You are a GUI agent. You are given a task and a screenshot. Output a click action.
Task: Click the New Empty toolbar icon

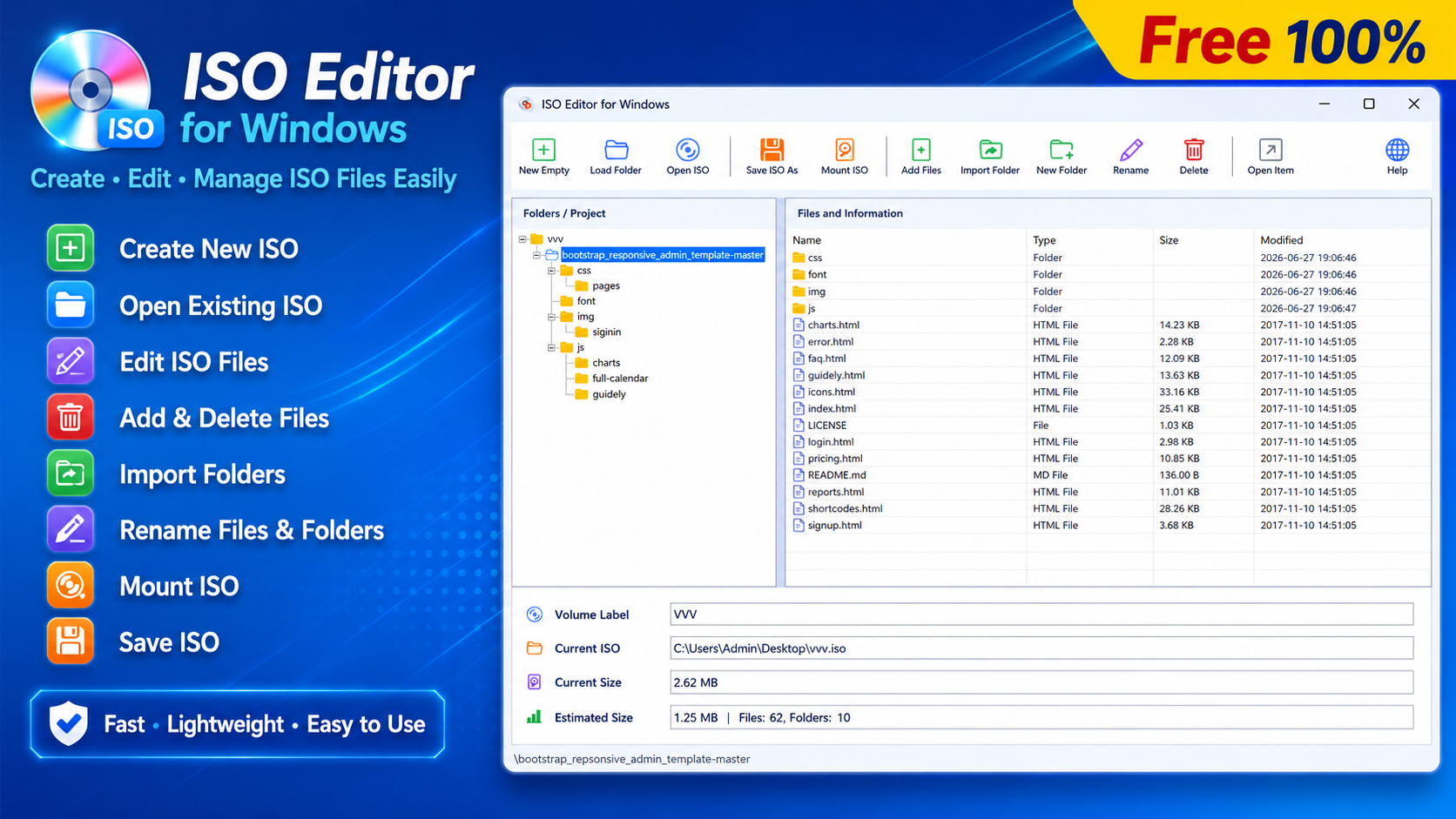(543, 150)
